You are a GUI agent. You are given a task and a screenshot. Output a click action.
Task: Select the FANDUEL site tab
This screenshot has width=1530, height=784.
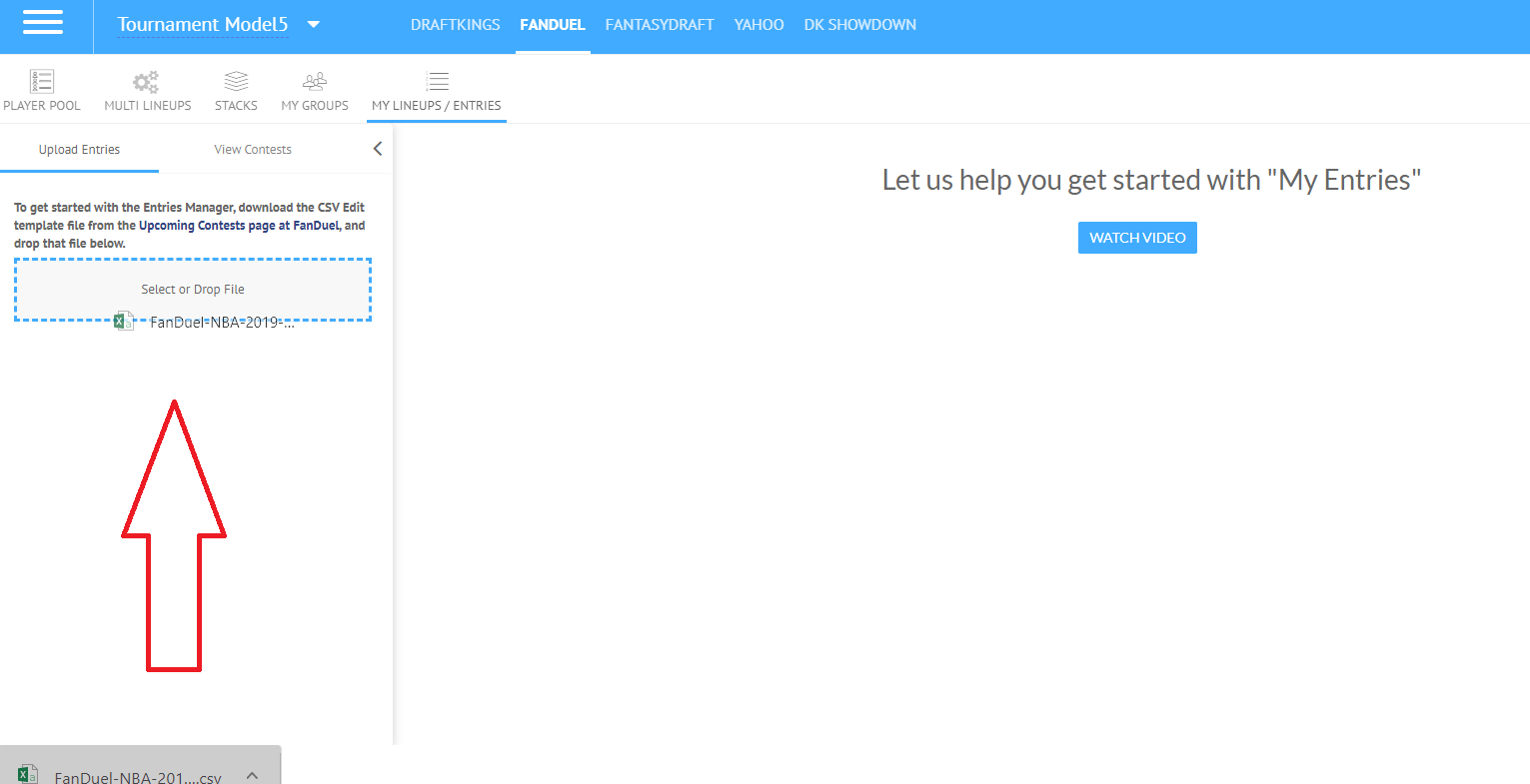pyautogui.click(x=553, y=24)
